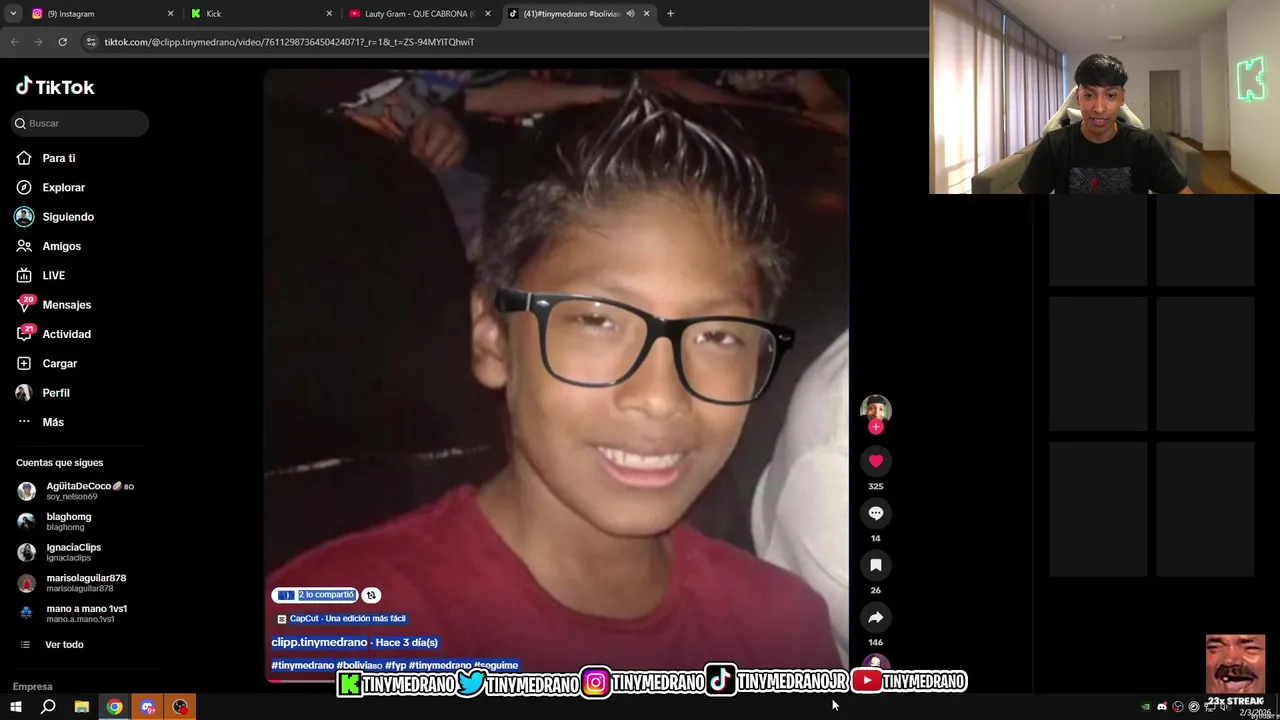Select the TikTok URL in address bar
The image size is (1280, 720).
pos(289,42)
